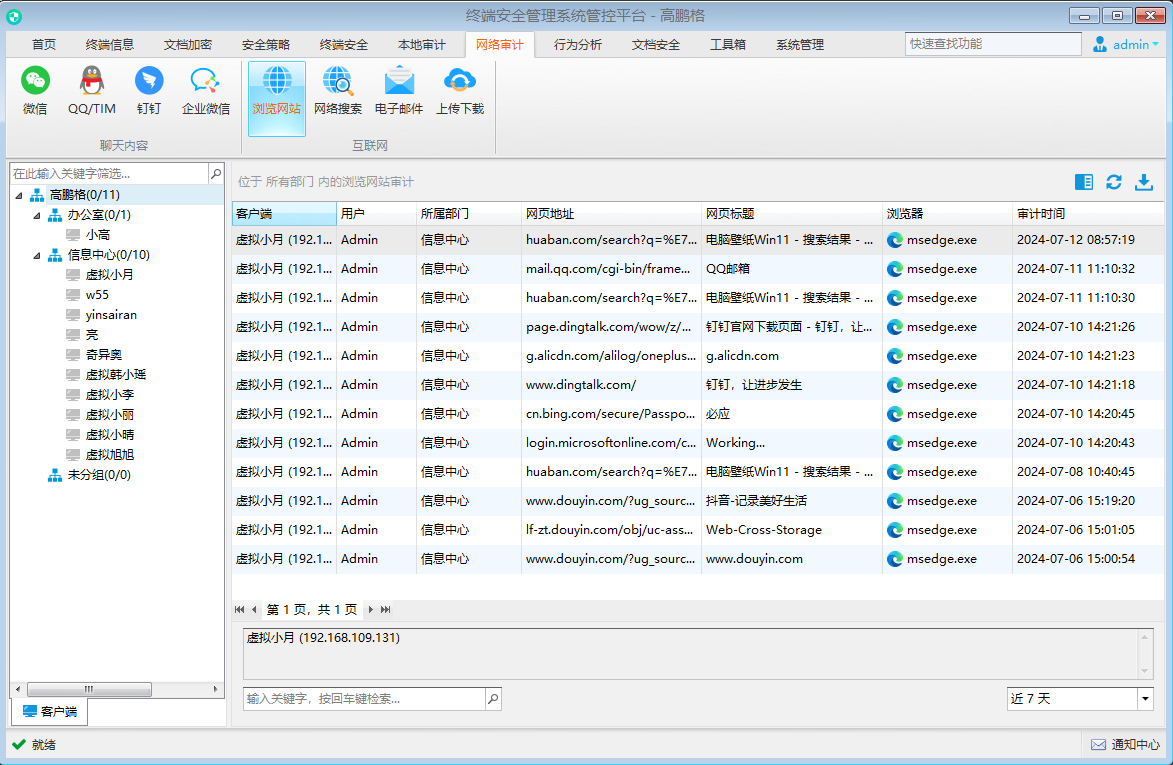Select the yinsairan client in tree
This screenshot has height=765, width=1173.
pos(111,315)
